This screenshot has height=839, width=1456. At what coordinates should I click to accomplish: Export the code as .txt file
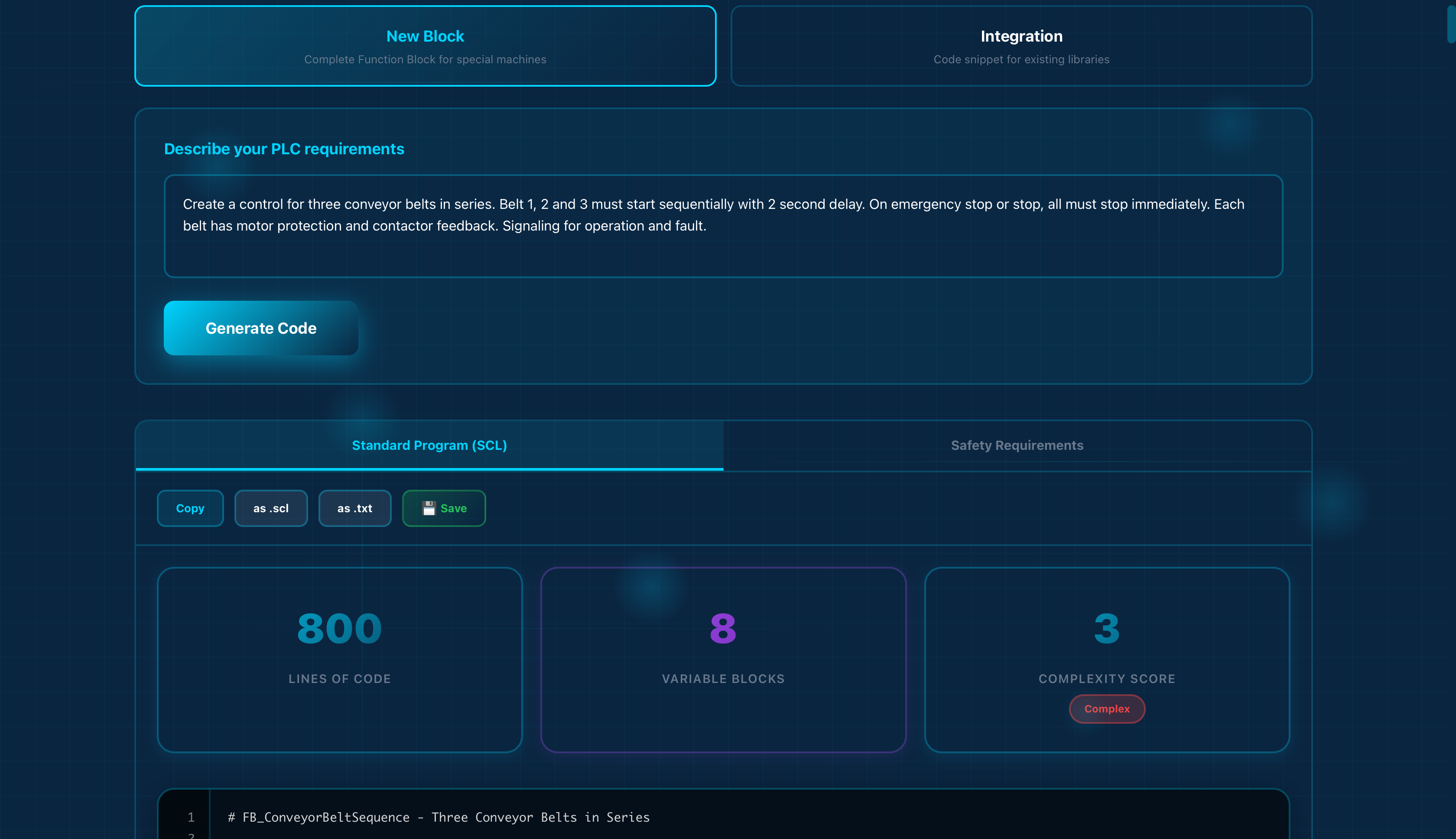click(354, 507)
